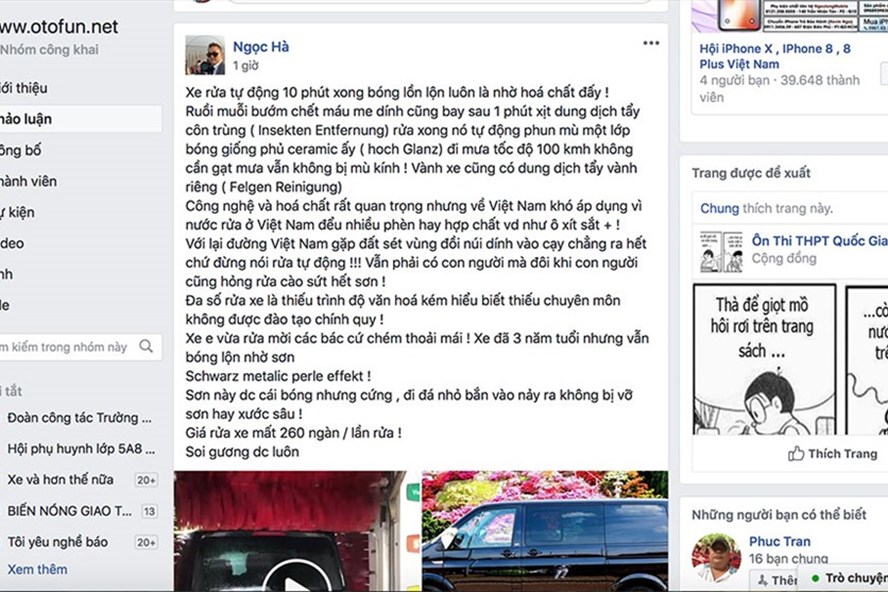Click Phuc Tran's profile avatar
The image size is (888, 592).
(716, 557)
